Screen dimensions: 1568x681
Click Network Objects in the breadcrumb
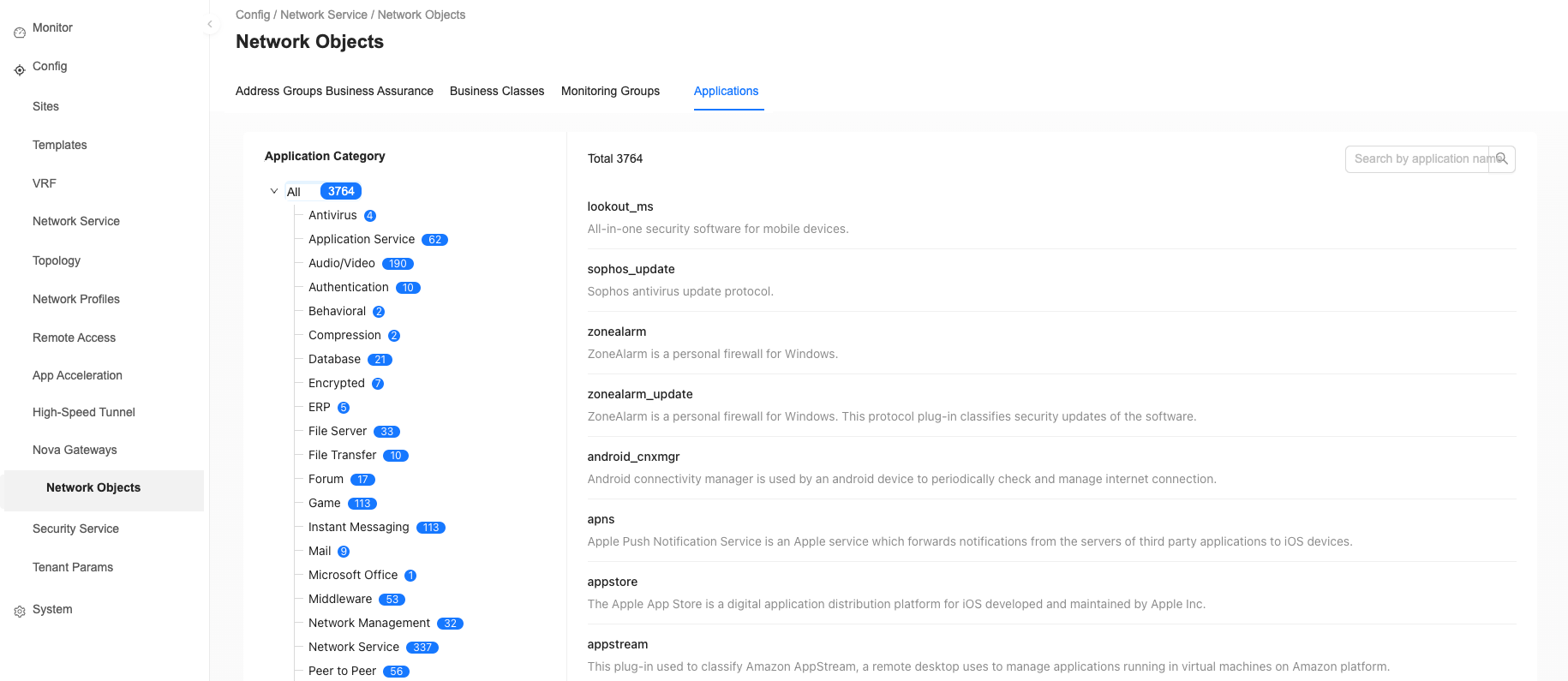pos(422,15)
